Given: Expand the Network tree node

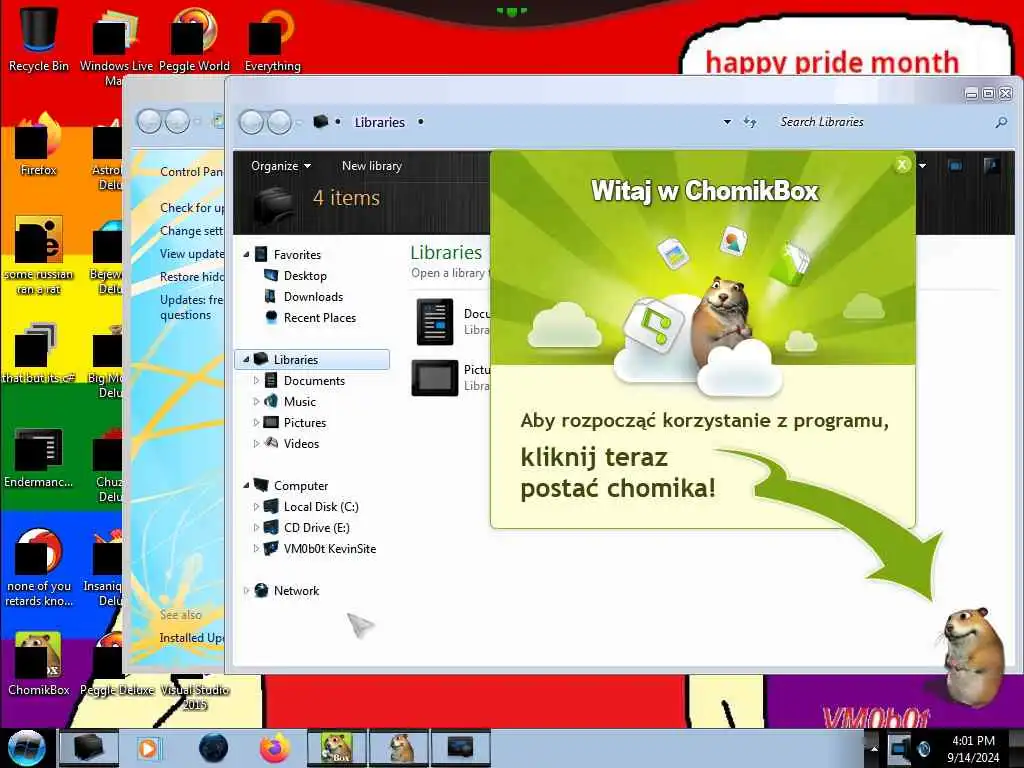Looking at the screenshot, I should coord(246,590).
